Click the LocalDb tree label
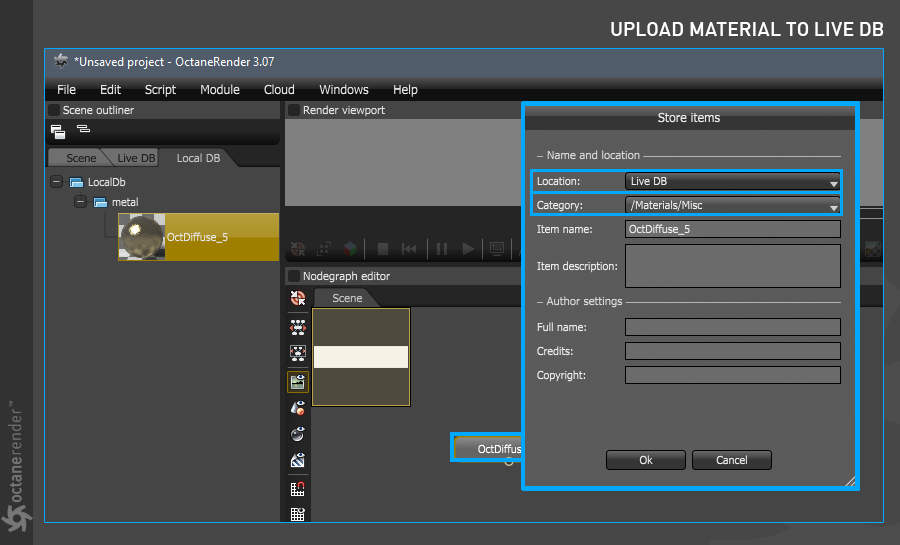This screenshot has height=545, width=900. coord(107,182)
